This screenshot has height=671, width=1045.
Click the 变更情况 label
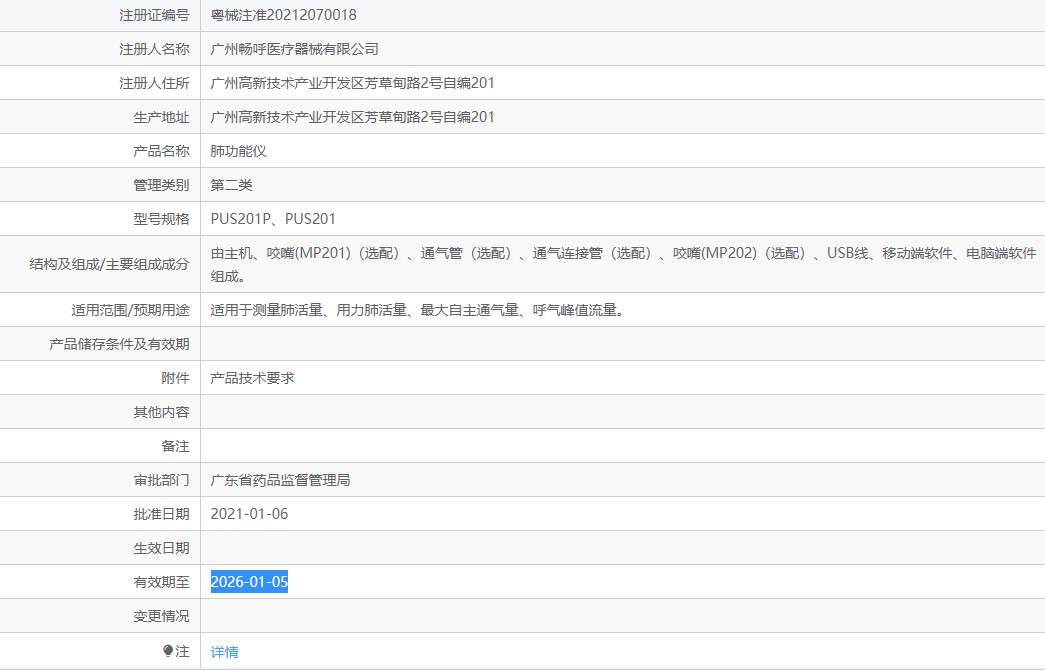161,616
